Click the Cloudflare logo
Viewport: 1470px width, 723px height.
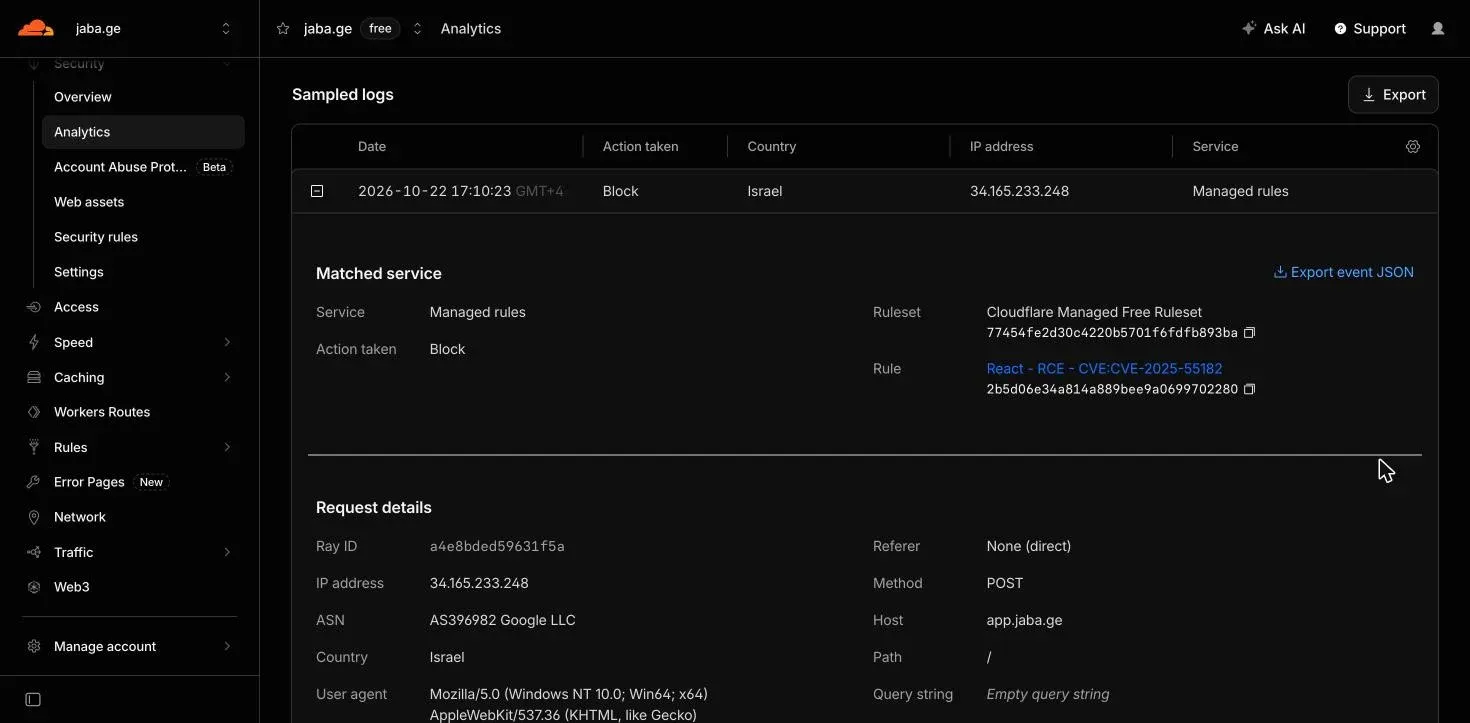coord(36,28)
